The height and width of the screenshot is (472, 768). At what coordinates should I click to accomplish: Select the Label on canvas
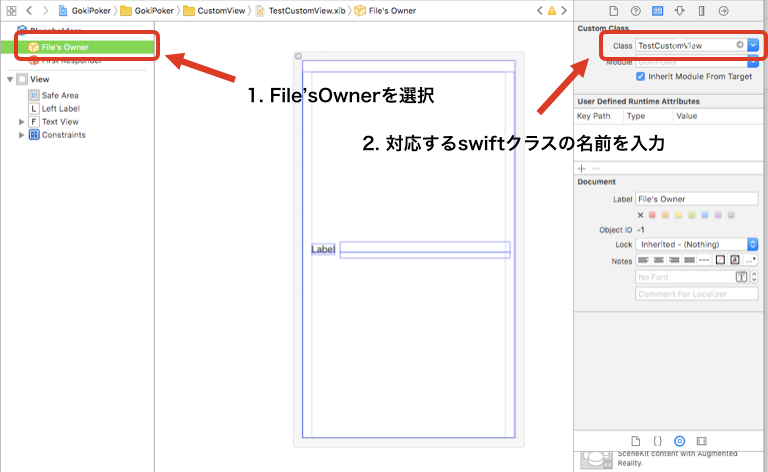[x=323, y=249]
